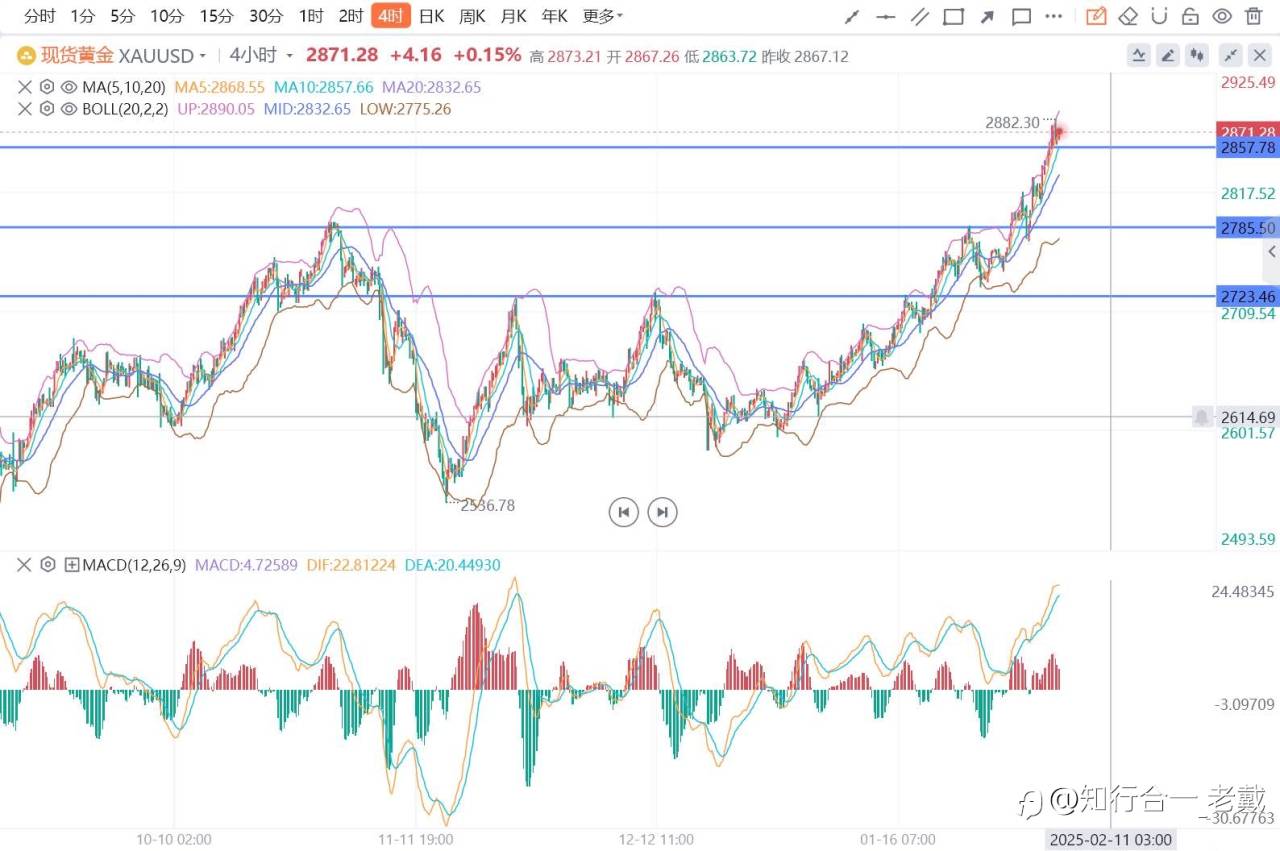This screenshot has height=851, width=1280.
Task: Select the trend line drawing tool
Action: click(852, 16)
